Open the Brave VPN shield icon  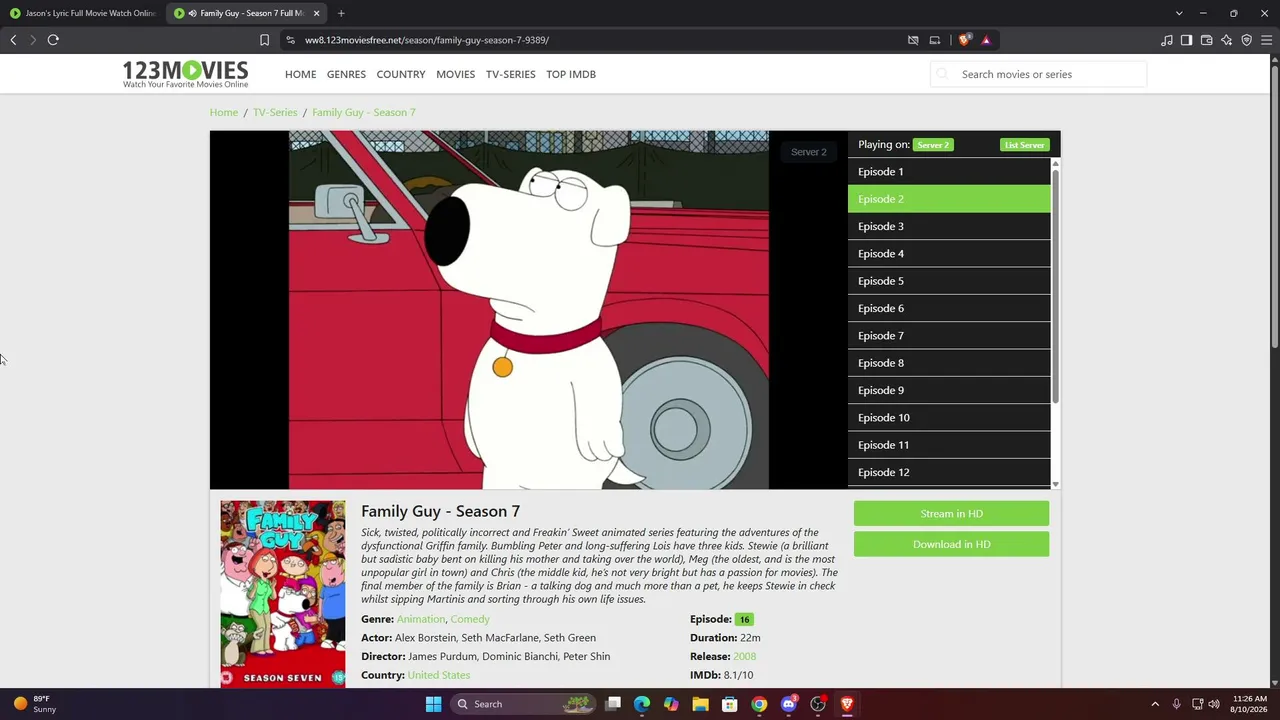pyautogui.click(x=1247, y=40)
